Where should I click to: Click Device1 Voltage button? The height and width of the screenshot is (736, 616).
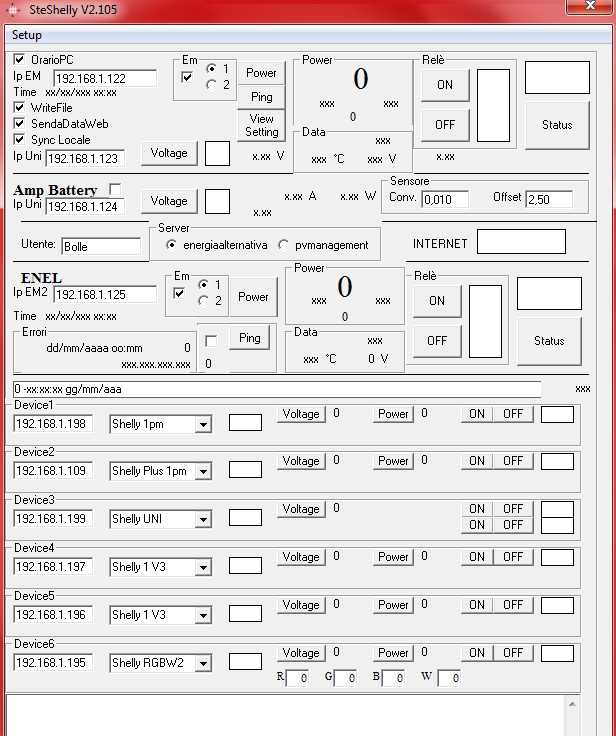pos(301,414)
